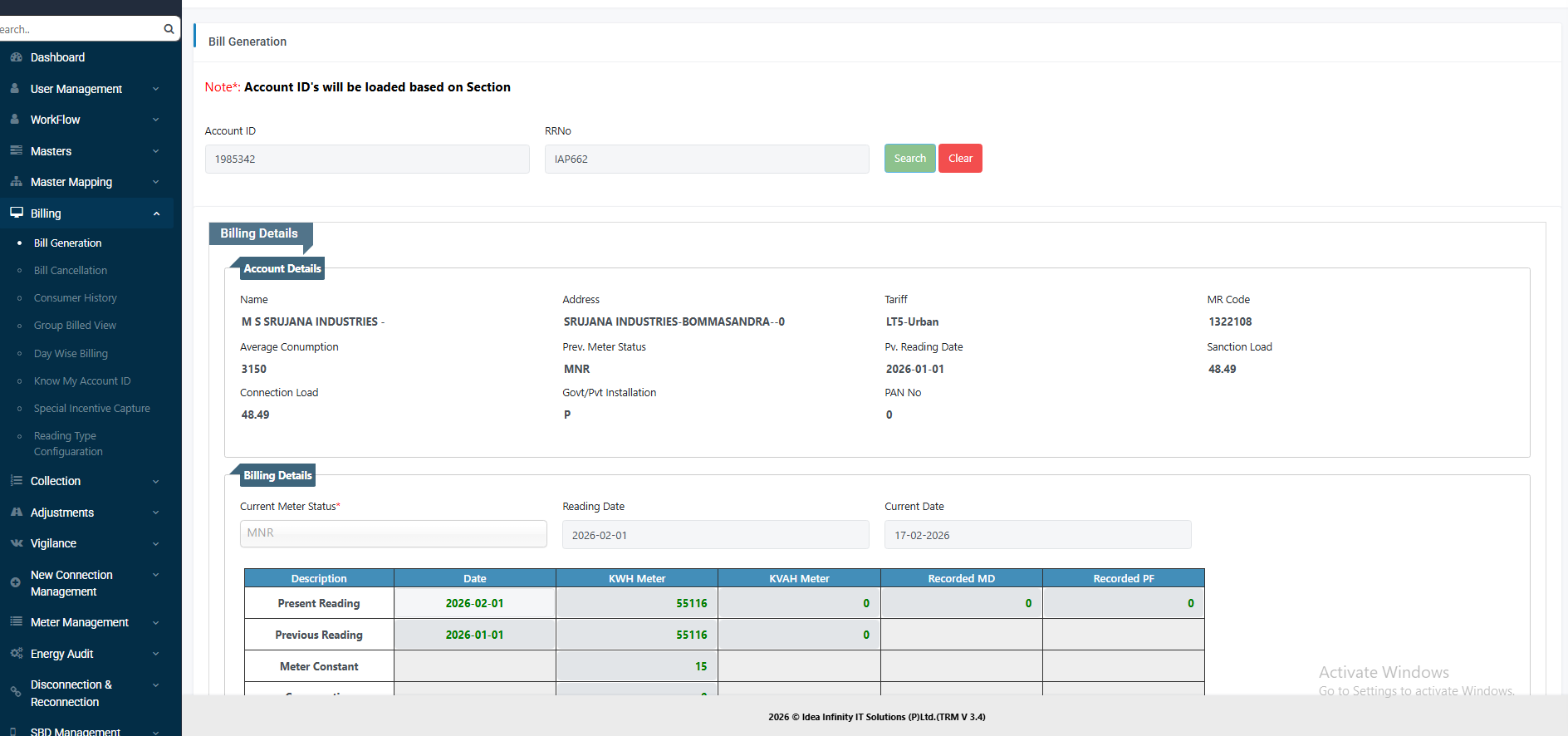
Task: Click the Masters list icon
Action: pyautogui.click(x=16, y=150)
